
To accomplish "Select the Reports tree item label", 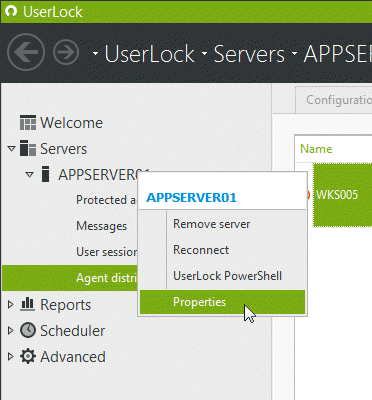I will point(65,305).
